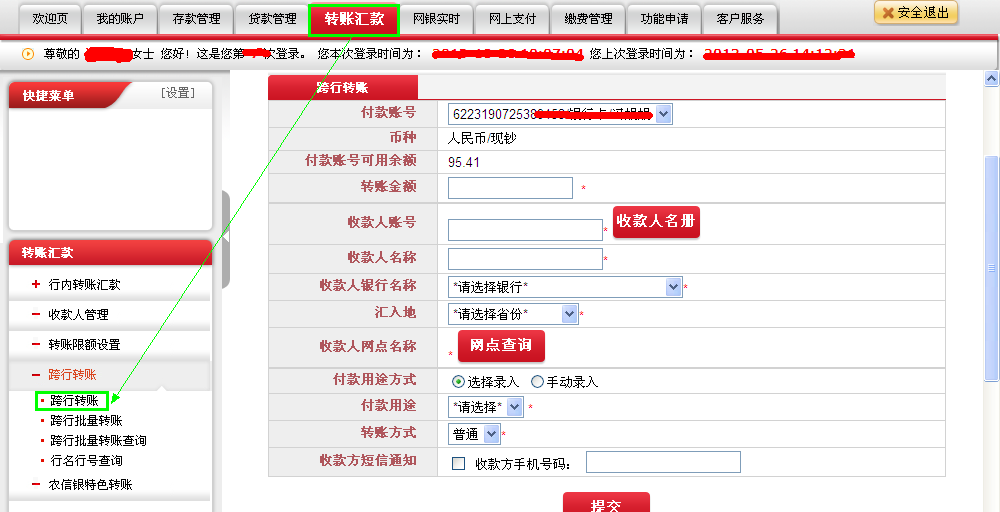
Task: Open 行名行号查询 submenu item
Action: coord(86,460)
